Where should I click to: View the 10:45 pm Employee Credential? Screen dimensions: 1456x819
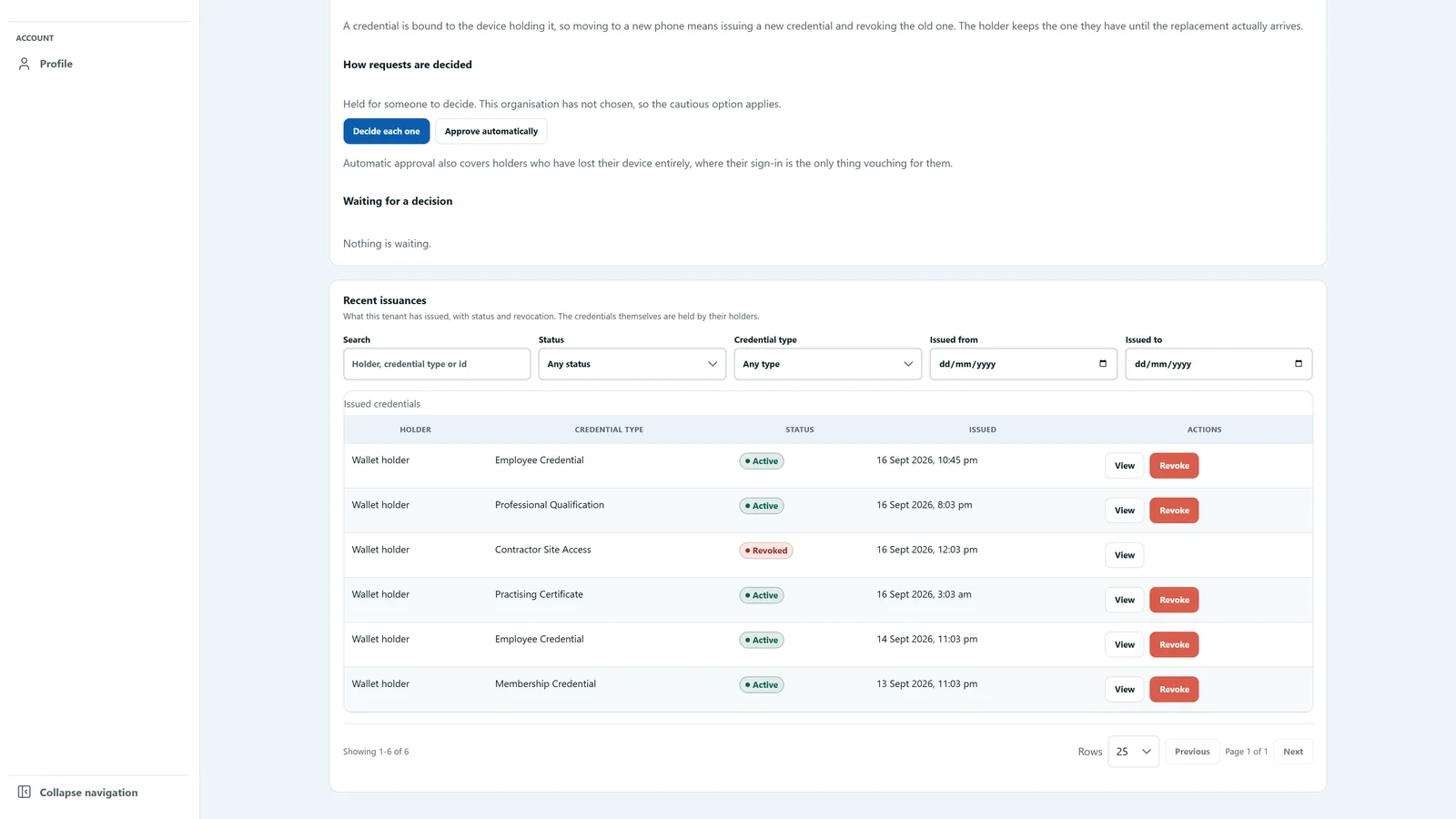click(1125, 466)
